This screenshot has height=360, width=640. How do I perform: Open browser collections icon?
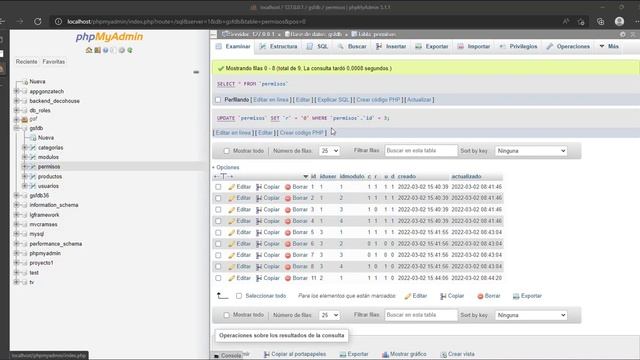click(x=600, y=22)
